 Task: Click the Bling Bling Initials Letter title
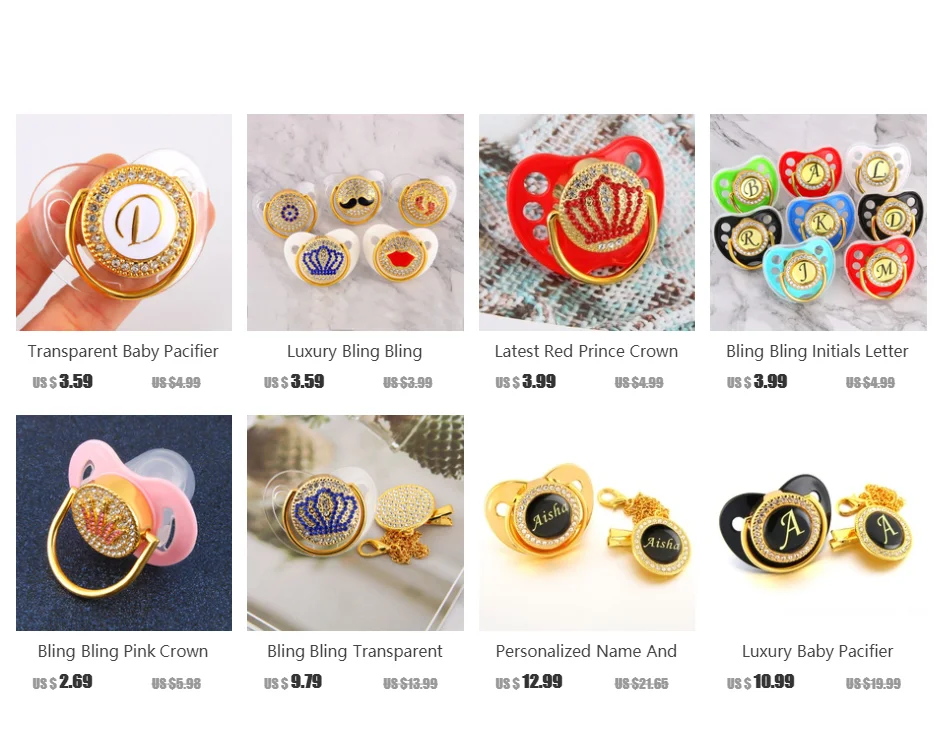click(817, 351)
